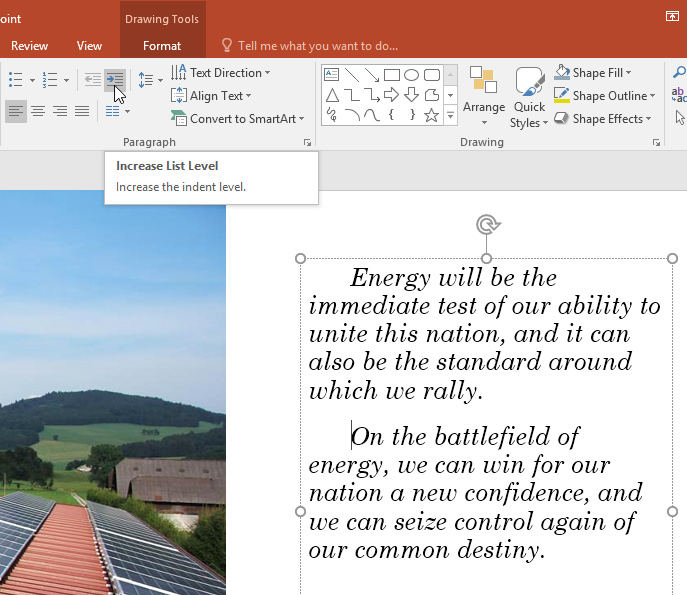Click in the Tell me search field
This screenshot has height=595, width=687.
click(317, 45)
